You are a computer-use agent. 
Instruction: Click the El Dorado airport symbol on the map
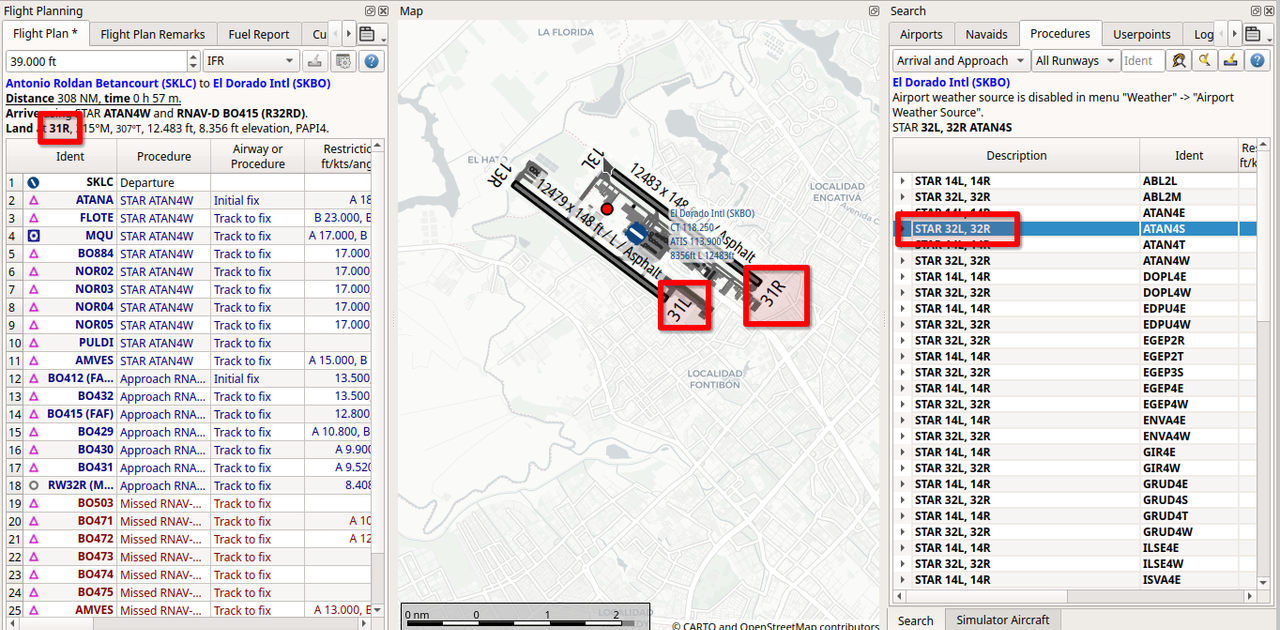[x=637, y=235]
